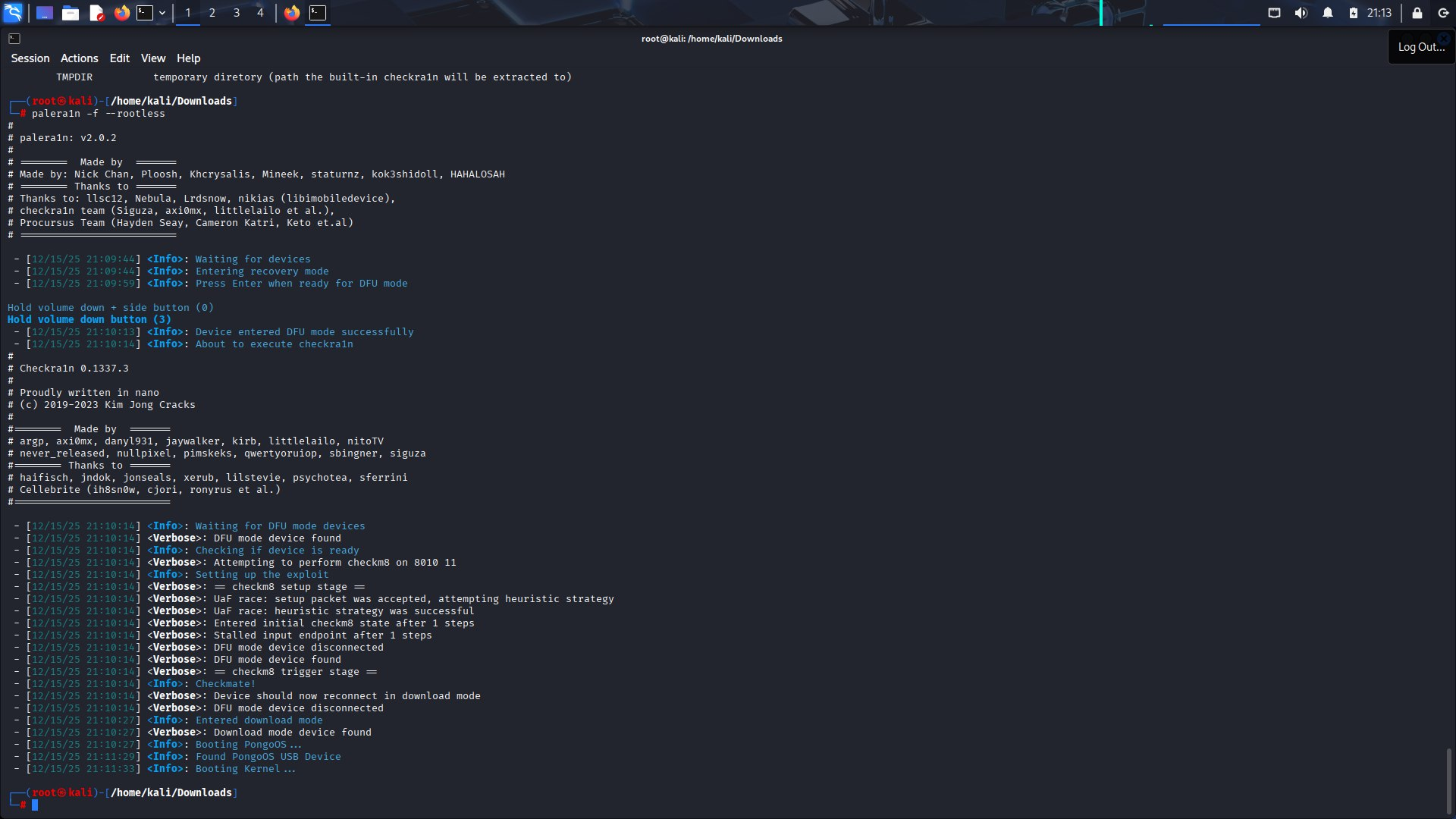Image resolution: width=1456 pixels, height=819 pixels.
Task: Open the Help menu
Action: 189,58
